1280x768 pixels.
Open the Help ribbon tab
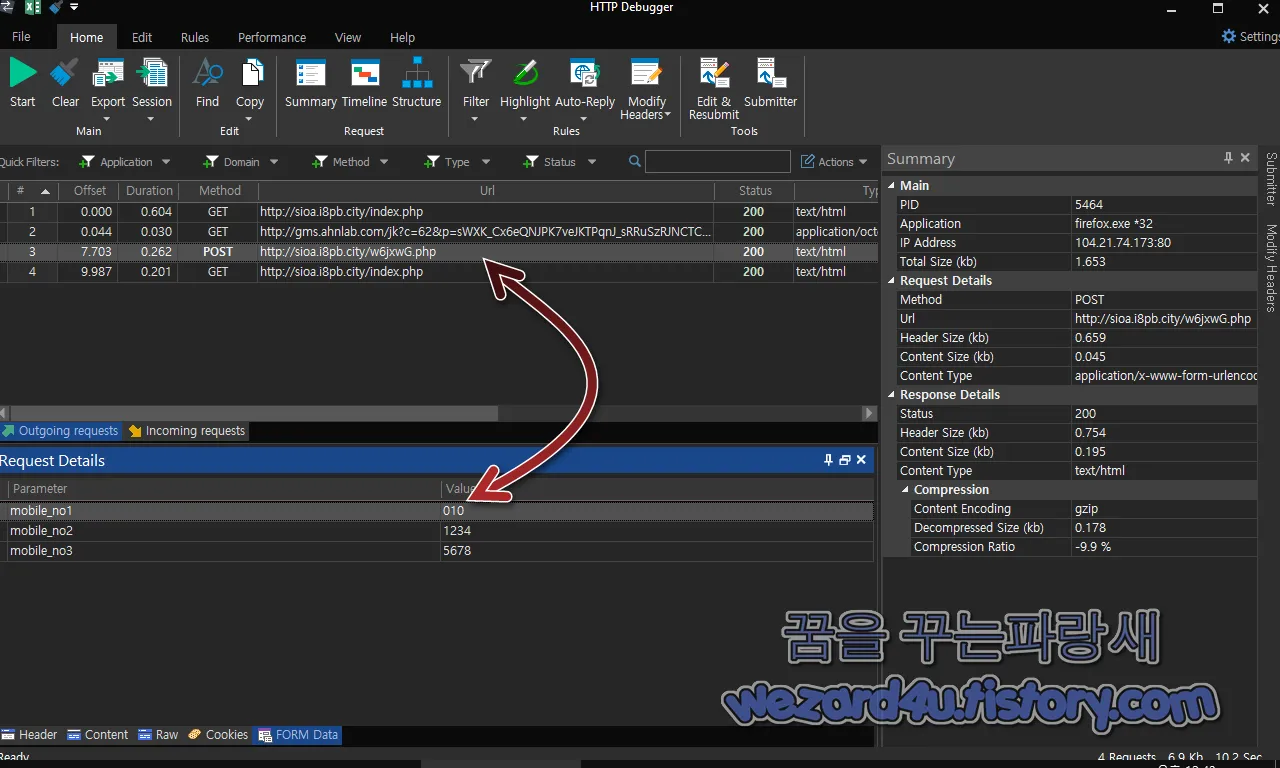[402, 37]
